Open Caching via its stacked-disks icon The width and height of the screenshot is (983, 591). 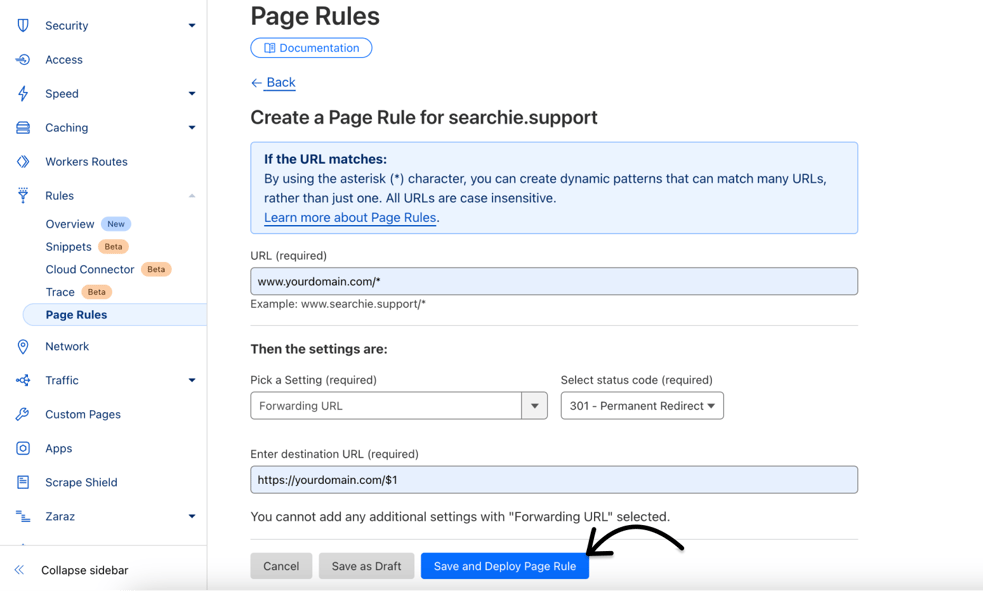tap(22, 127)
